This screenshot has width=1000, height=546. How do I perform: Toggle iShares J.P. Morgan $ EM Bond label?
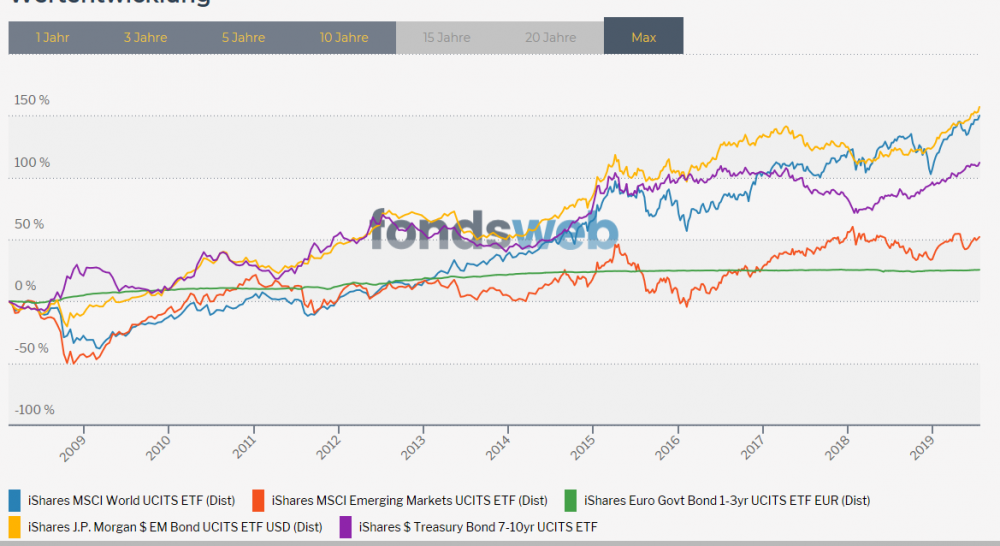click(x=175, y=526)
